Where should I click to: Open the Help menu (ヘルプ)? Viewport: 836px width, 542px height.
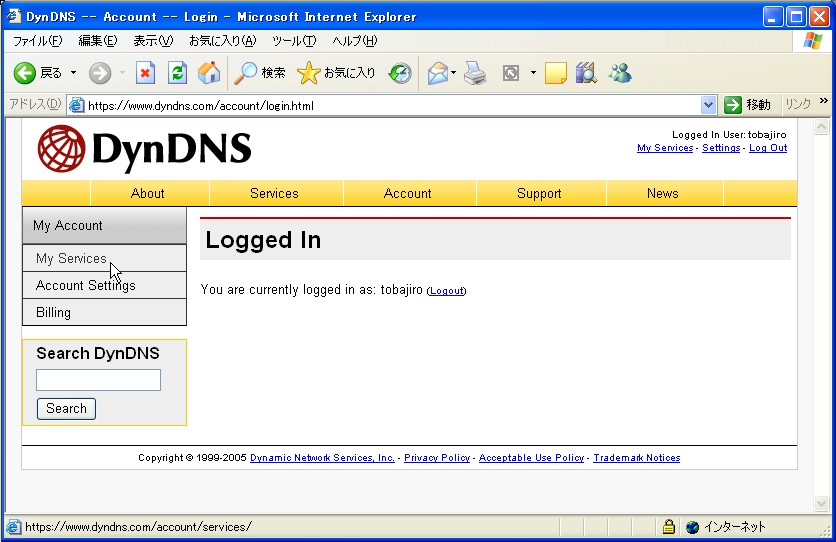[x=355, y=41]
